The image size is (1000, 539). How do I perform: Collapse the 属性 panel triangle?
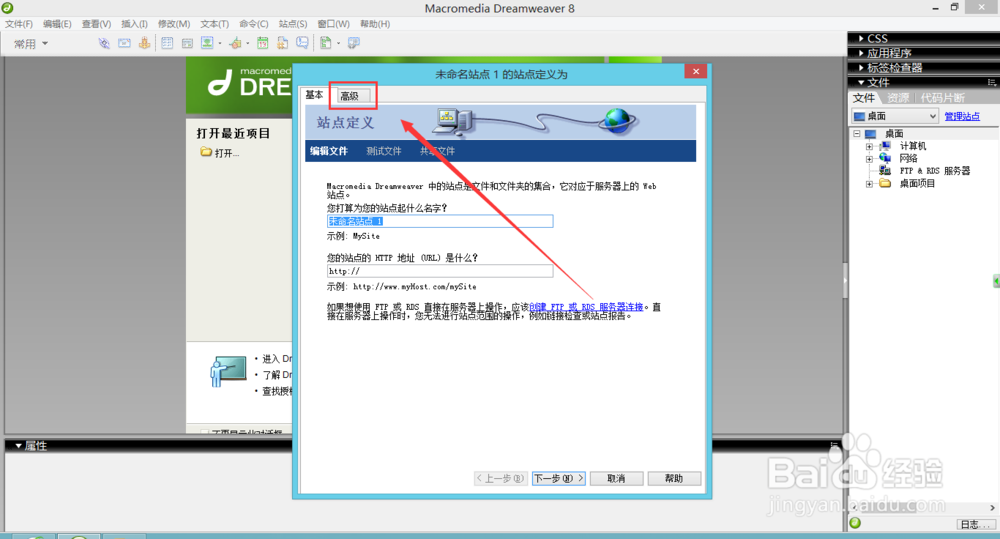point(18,446)
